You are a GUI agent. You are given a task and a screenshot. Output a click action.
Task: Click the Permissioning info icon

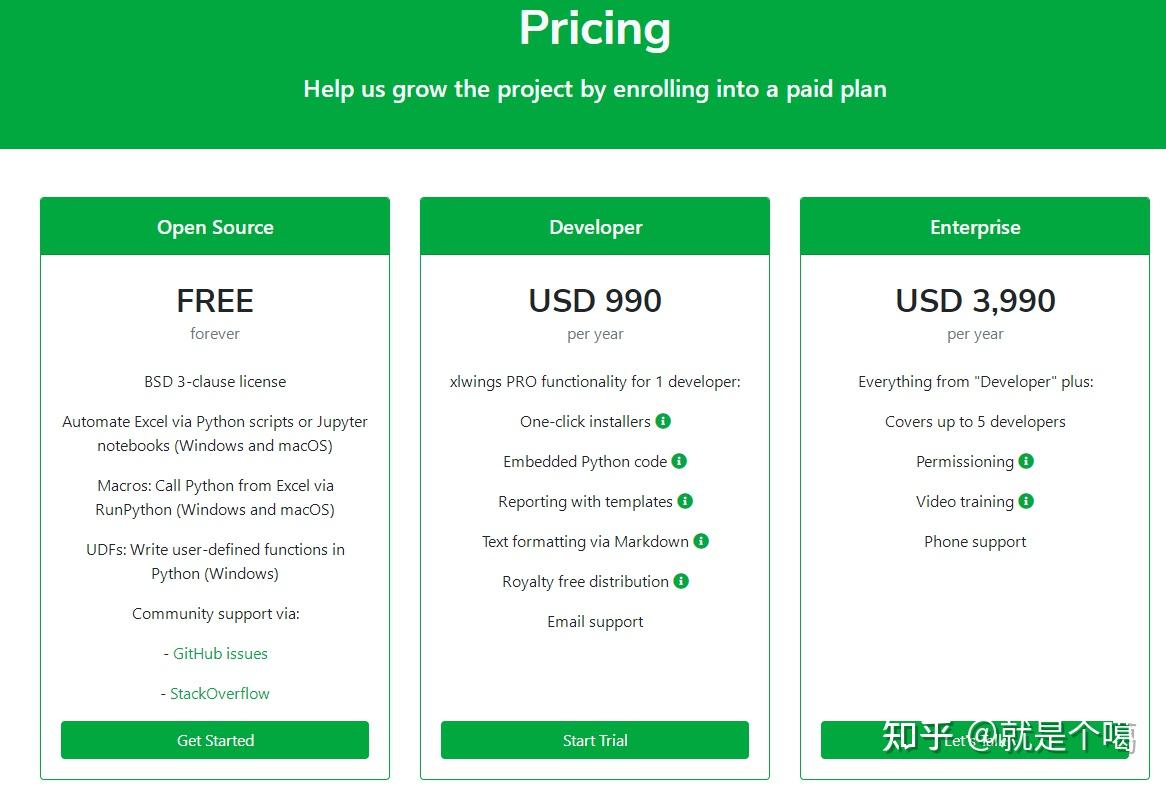pos(1026,461)
